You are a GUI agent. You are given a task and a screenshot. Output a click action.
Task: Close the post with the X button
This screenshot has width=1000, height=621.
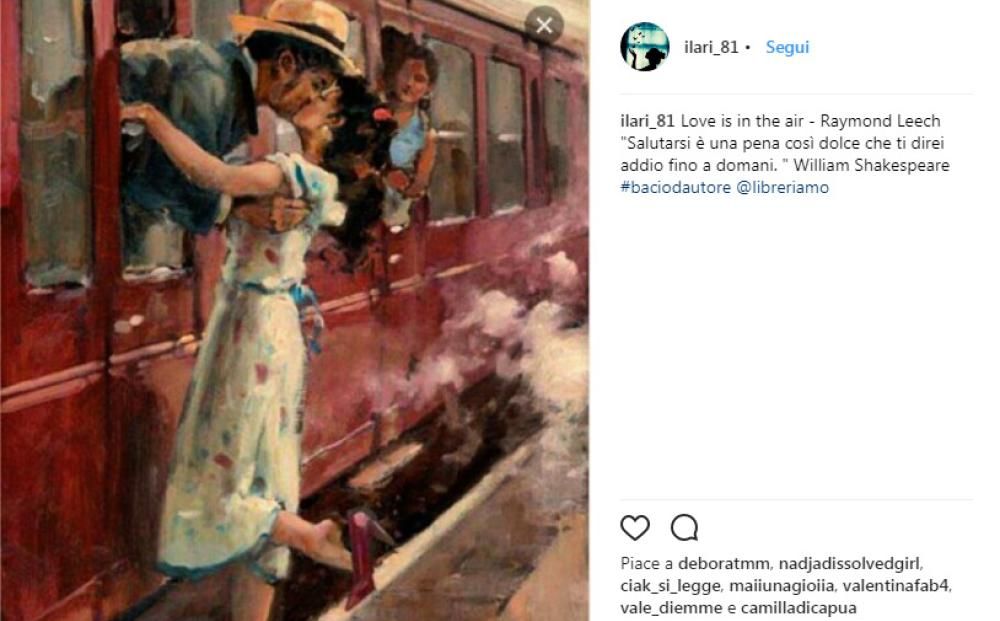tap(544, 25)
